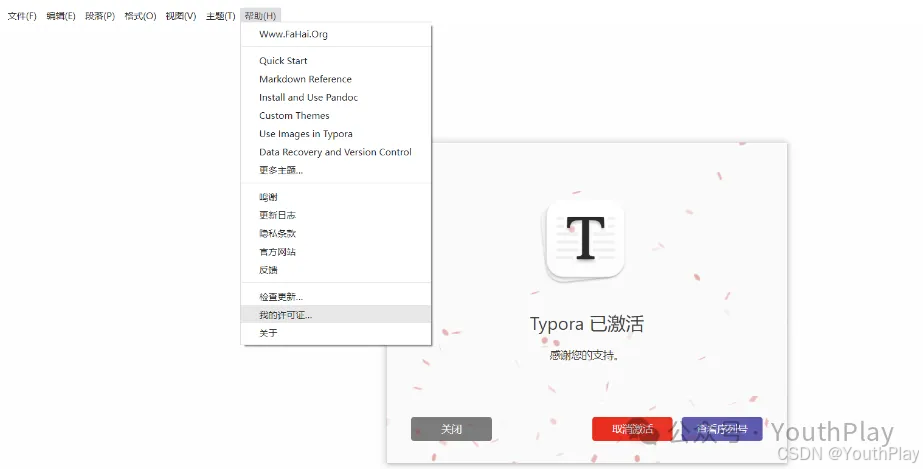Select Use Images in Typora
This screenshot has width=923, height=469.
tap(336, 134)
